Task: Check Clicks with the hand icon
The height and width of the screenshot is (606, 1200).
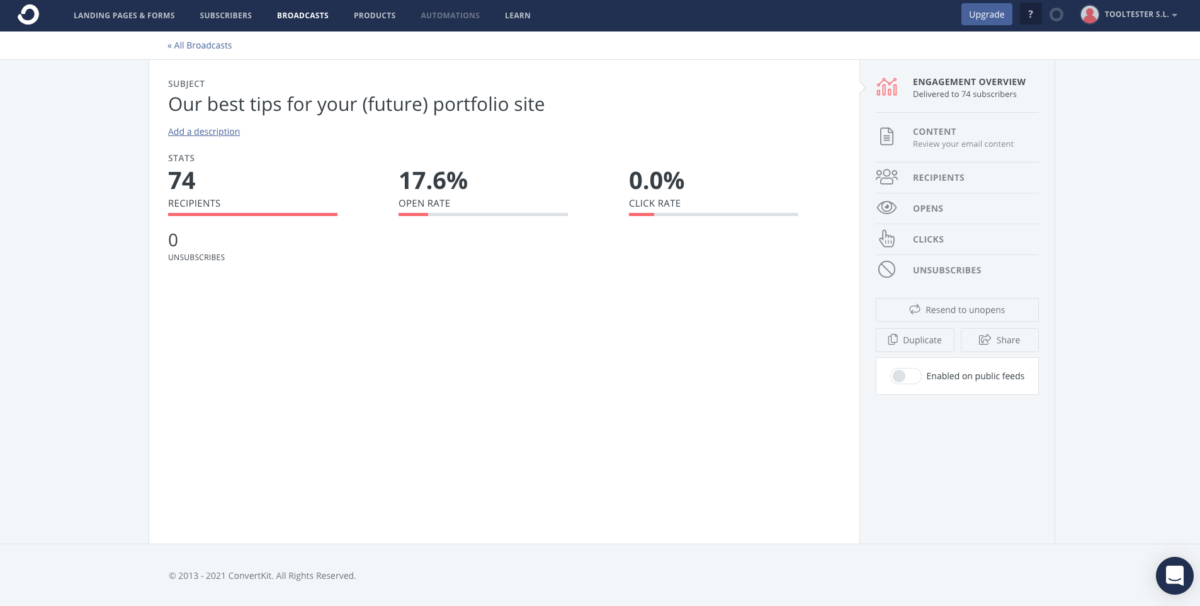Action: [886, 238]
